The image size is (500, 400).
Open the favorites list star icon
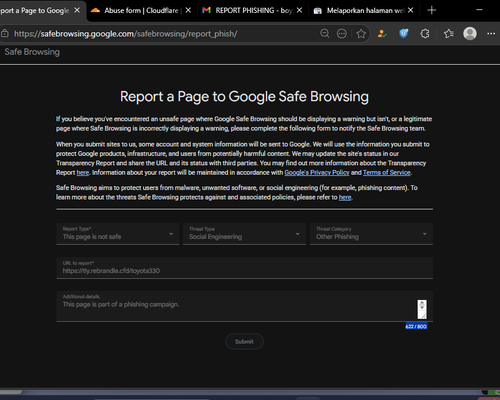[448, 33]
